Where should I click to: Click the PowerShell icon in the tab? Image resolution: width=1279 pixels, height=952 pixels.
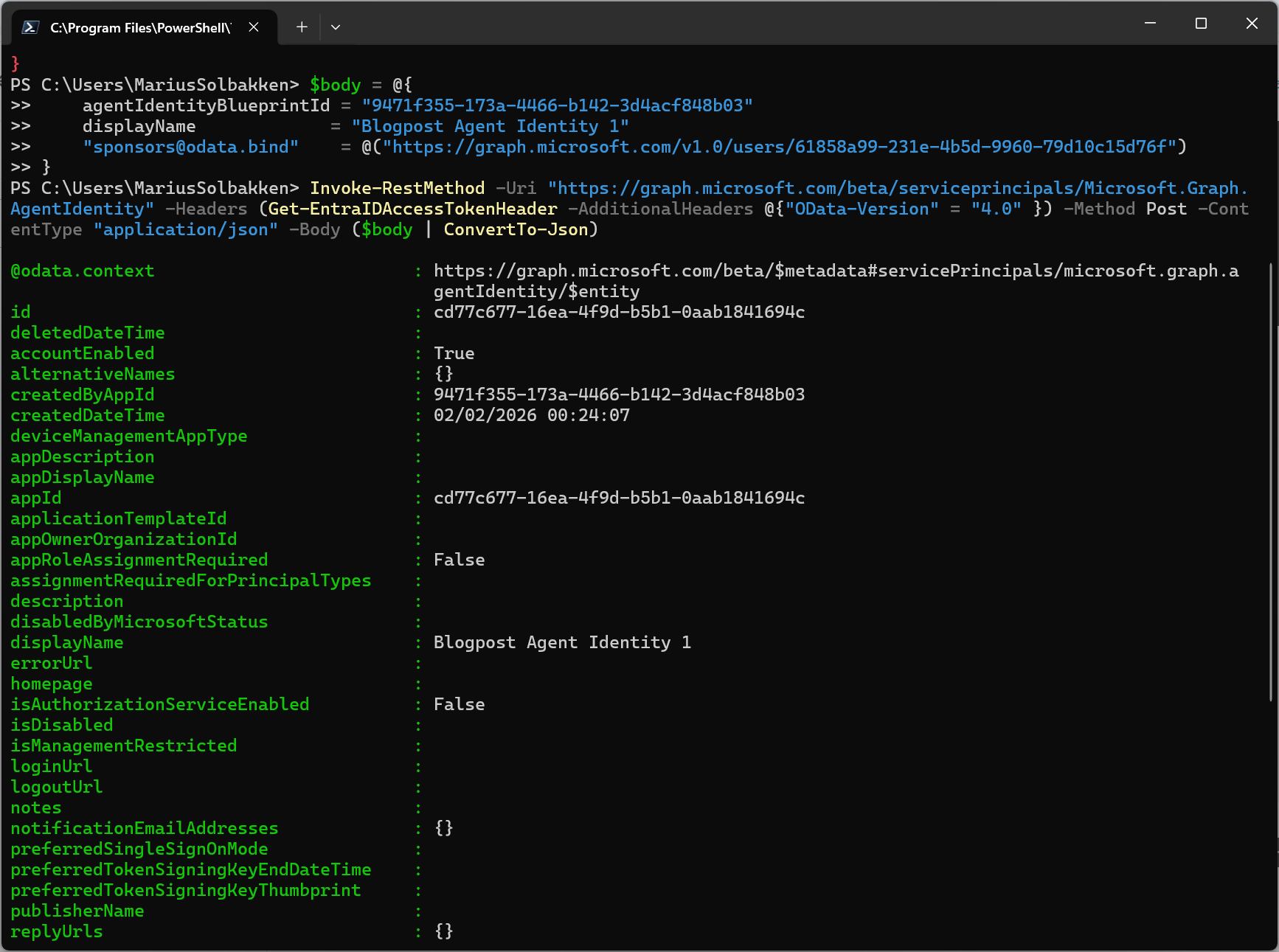pos(30,27)
